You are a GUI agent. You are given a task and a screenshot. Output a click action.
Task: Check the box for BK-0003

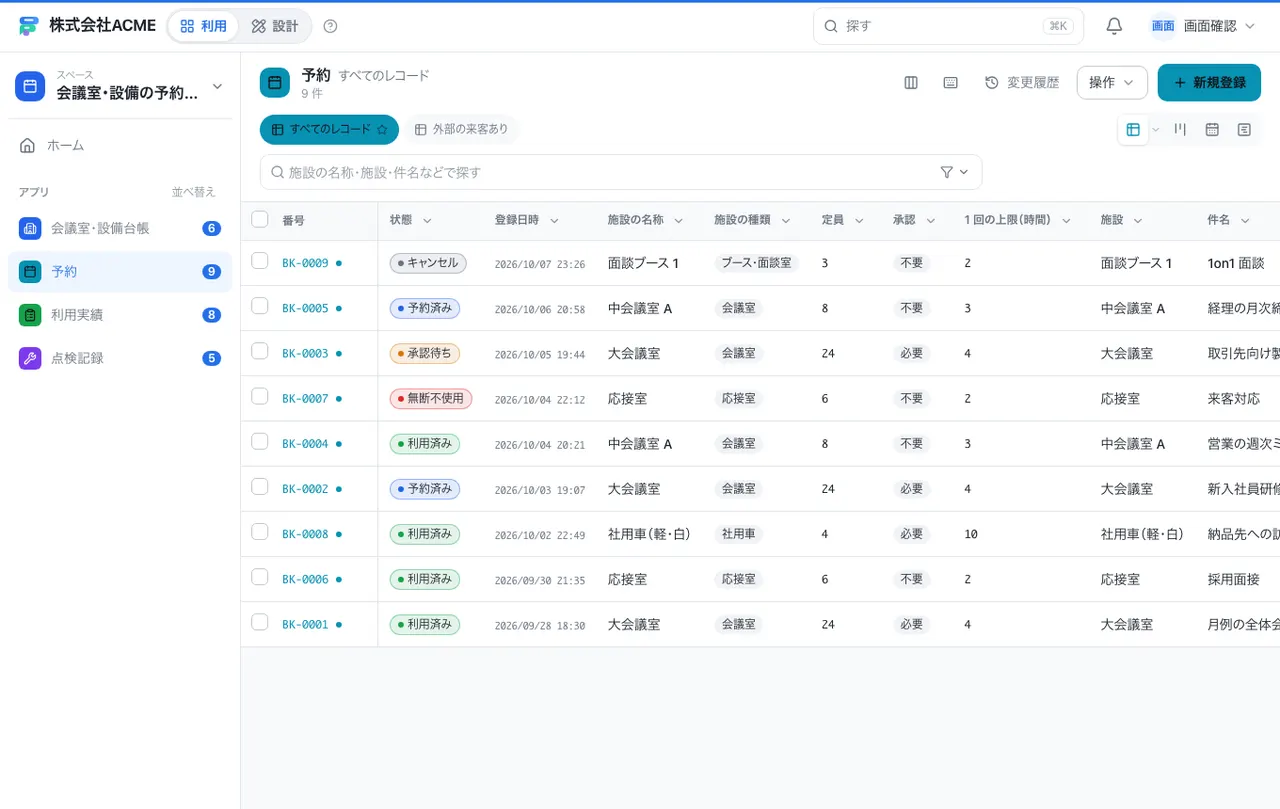pyautogui.click(x=260, y=351)
